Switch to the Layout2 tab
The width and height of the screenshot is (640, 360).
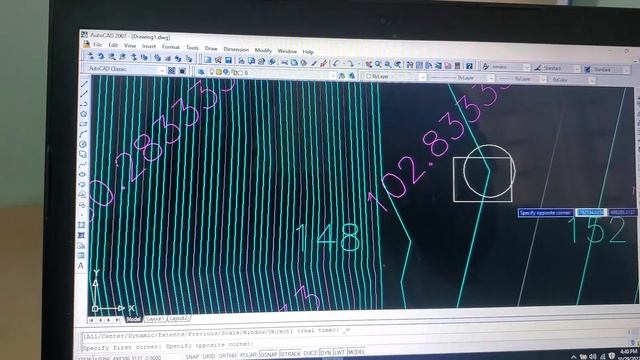pos(179,318)
